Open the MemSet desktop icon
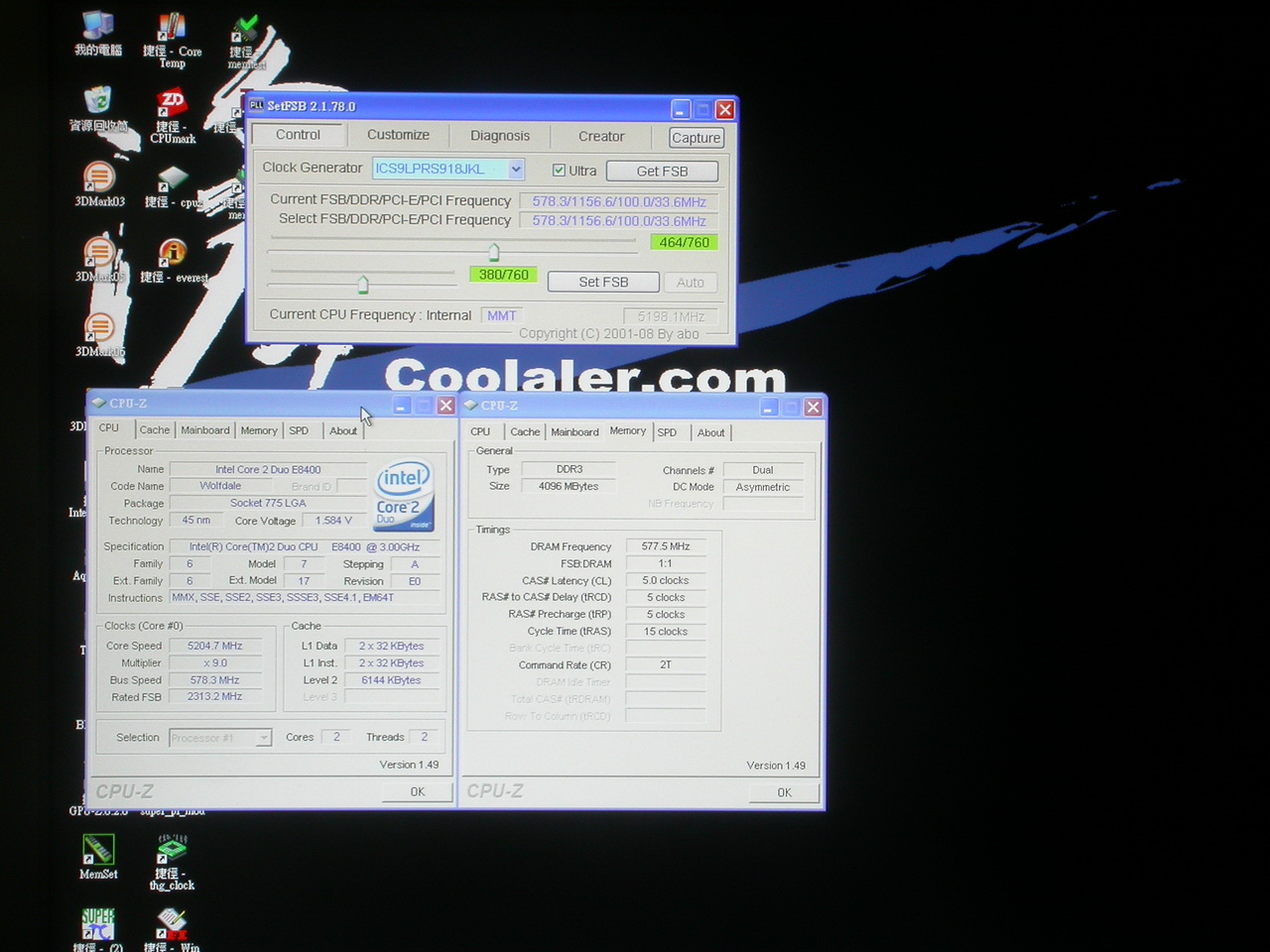This screenshot has height=952, width=1270. click(x=98, y=857)
